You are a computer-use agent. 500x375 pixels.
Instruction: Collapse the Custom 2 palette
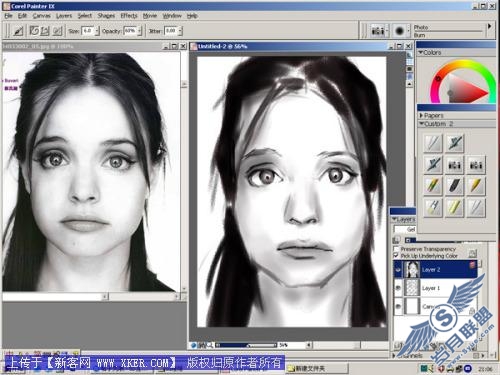[x=421, y=124]
